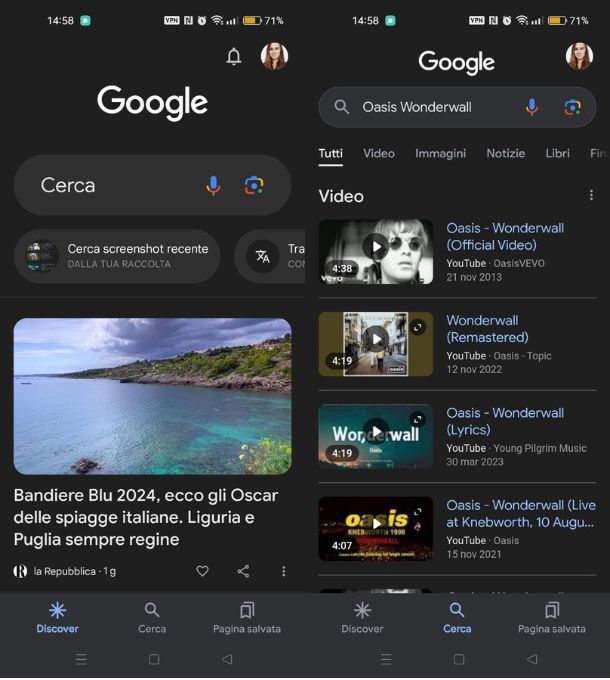This screenshot has width=610, height=680.
Task: Play Wonderwall (Remastered) thumbnail
Action: (375, 344)
